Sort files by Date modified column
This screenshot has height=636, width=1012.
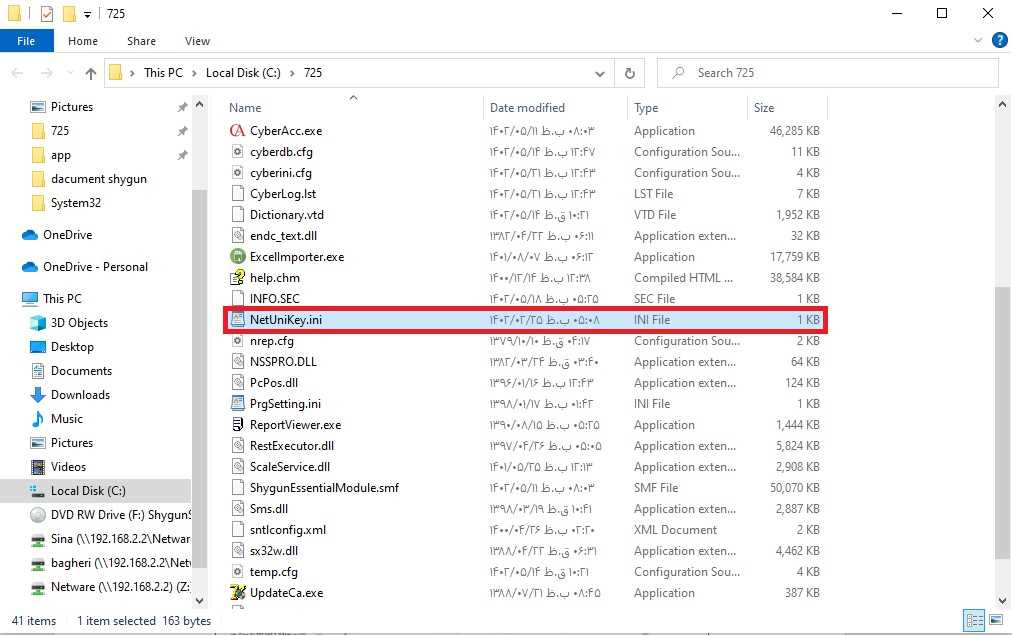527,108
